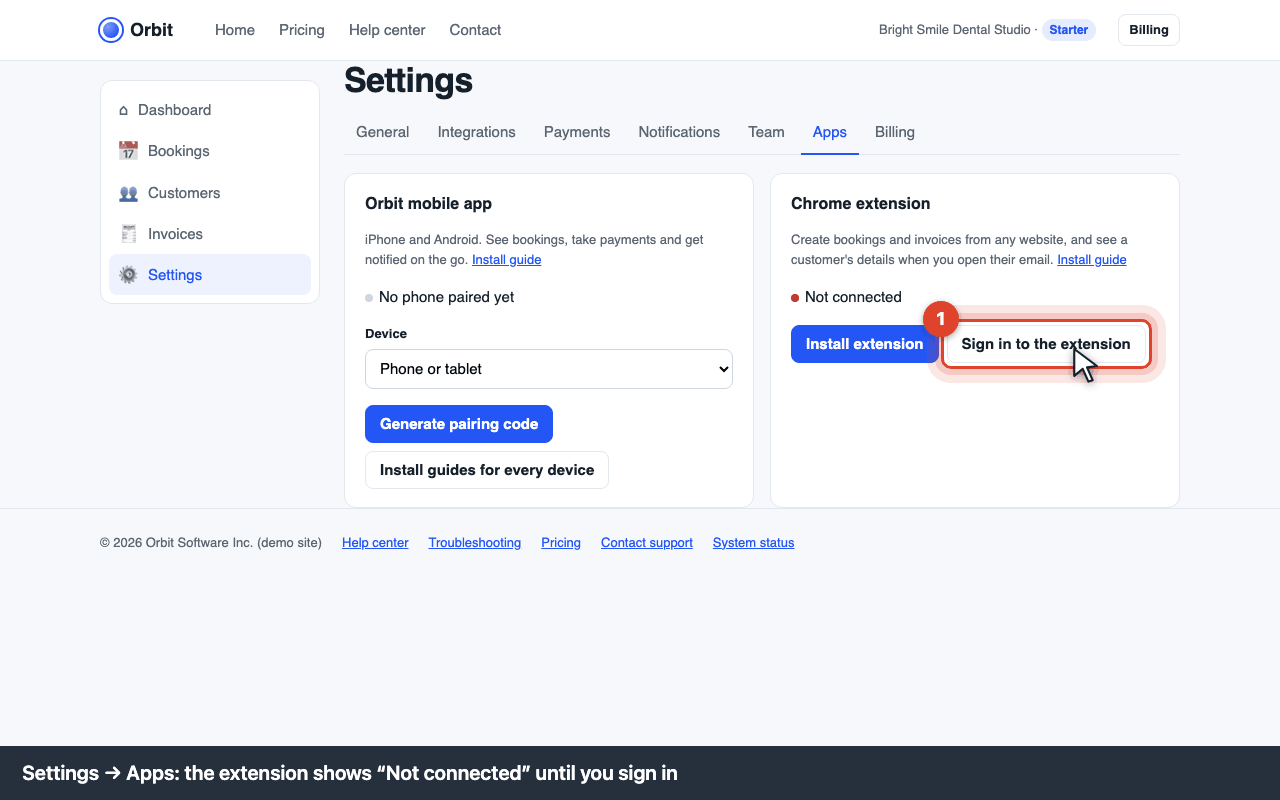Click Contact in the top navigation
Viewport: 1280px width, 800px height.
pos(475,30)
